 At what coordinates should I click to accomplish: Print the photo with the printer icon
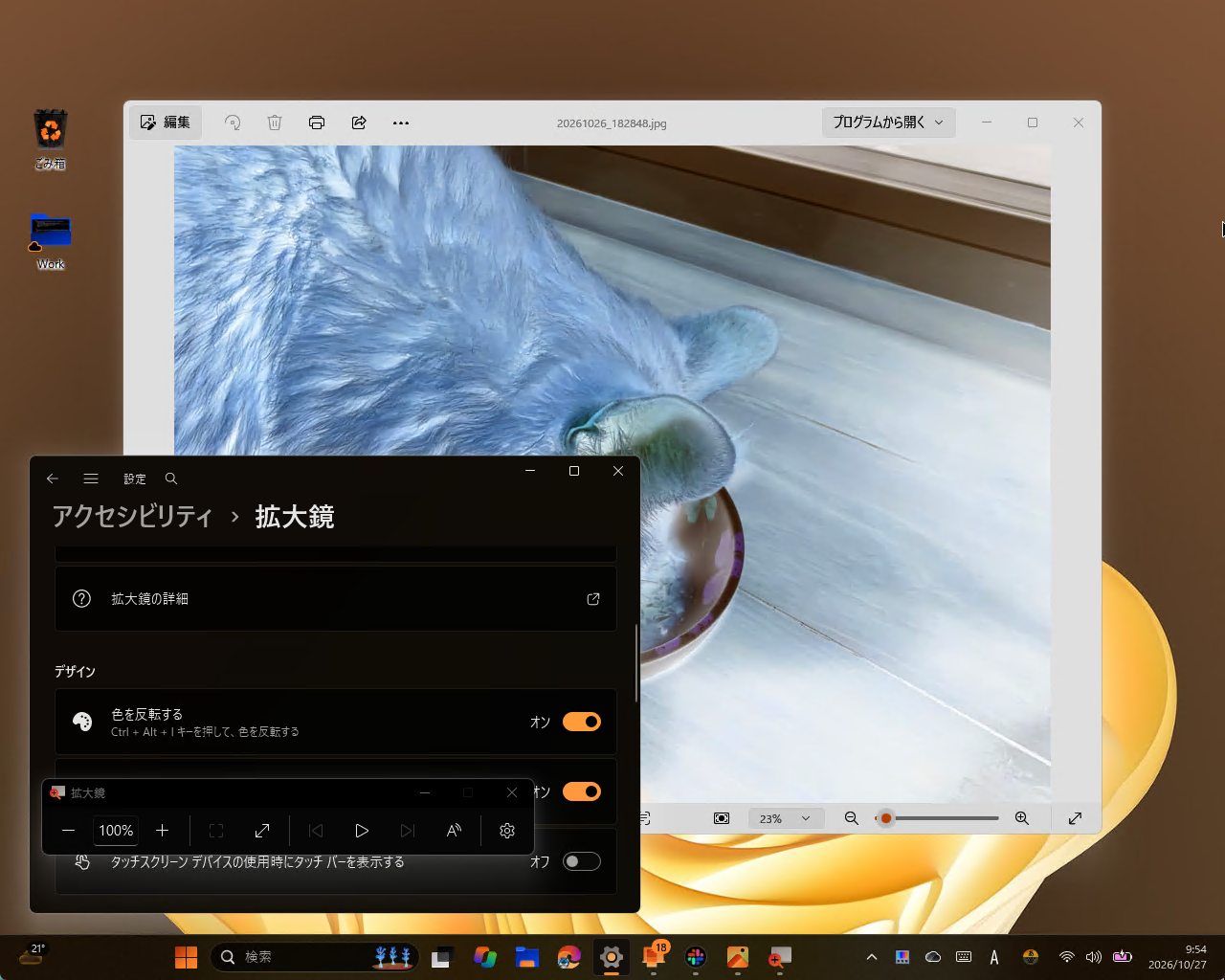[317, 122]
